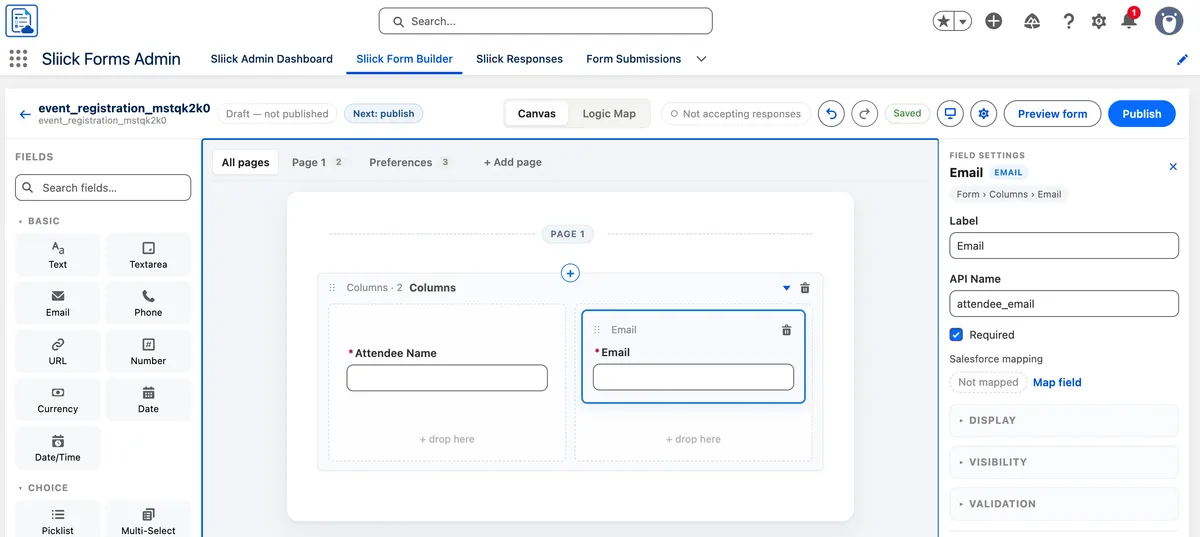This screenshot has height=537, width=1200.
Task: Click the global Search box
Action: click(x=545, y=21)
